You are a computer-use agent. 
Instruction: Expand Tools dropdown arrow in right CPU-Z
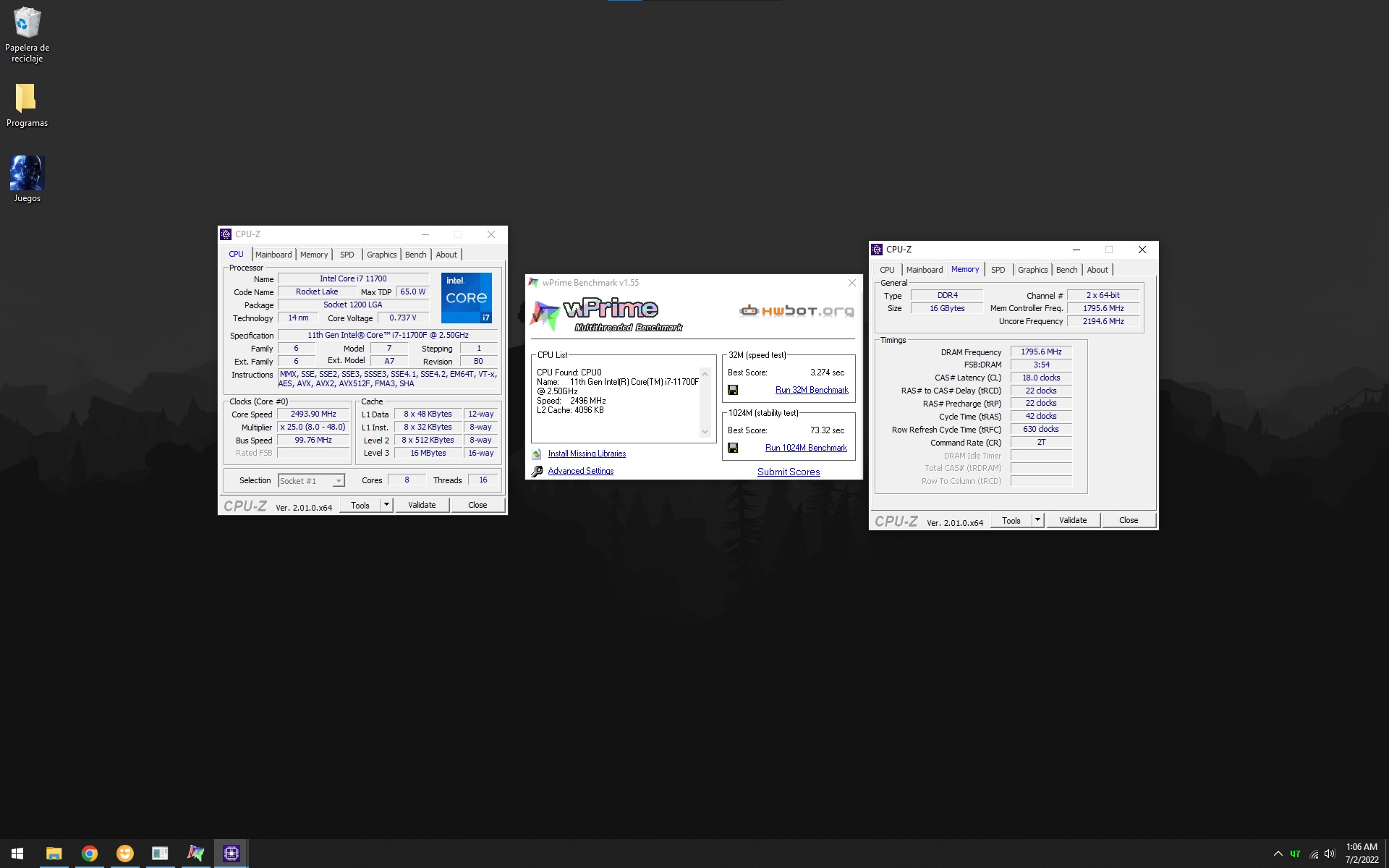coord(1038,520)
